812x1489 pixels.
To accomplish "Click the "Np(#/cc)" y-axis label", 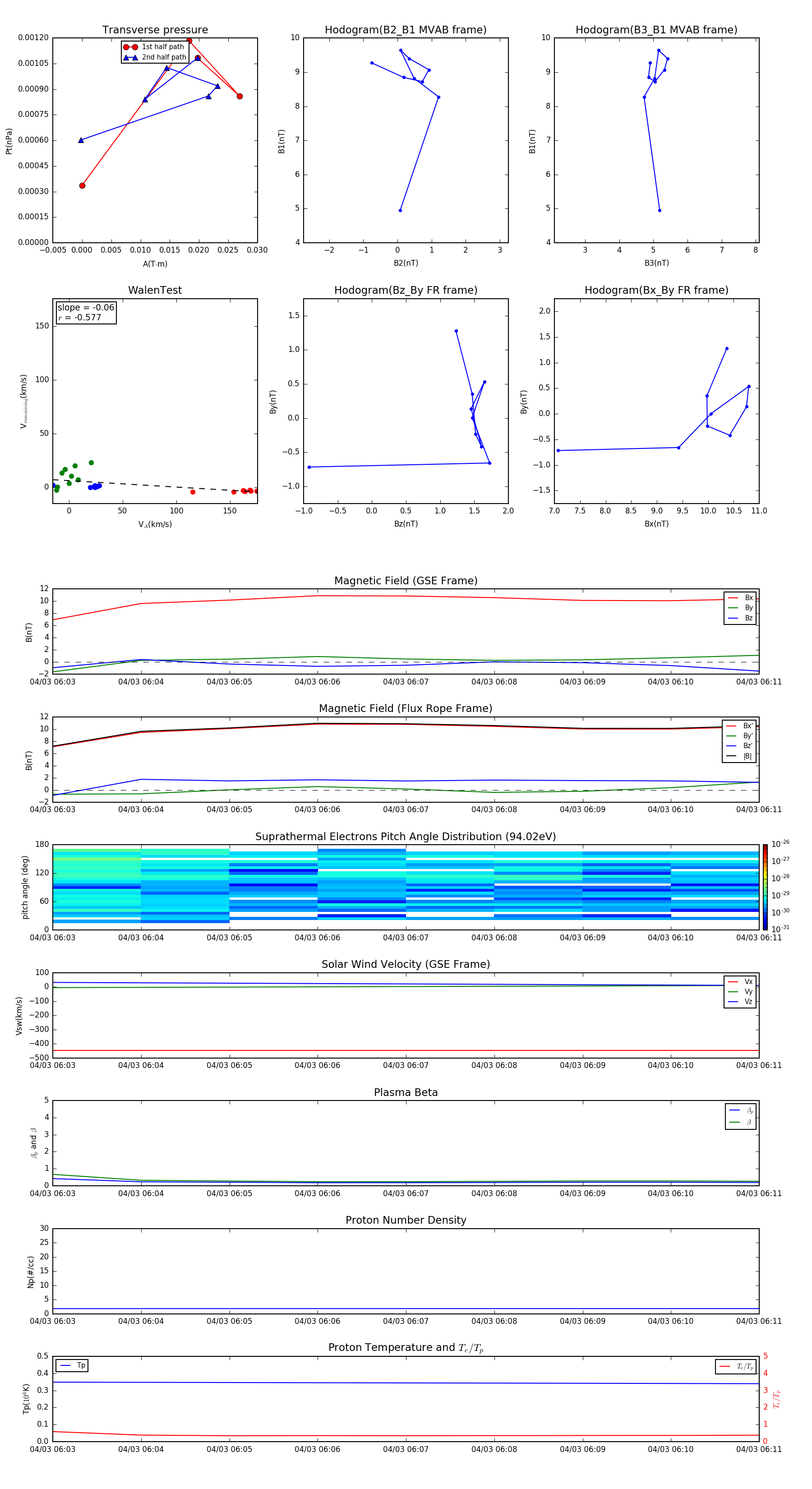I will point(31,1272).
